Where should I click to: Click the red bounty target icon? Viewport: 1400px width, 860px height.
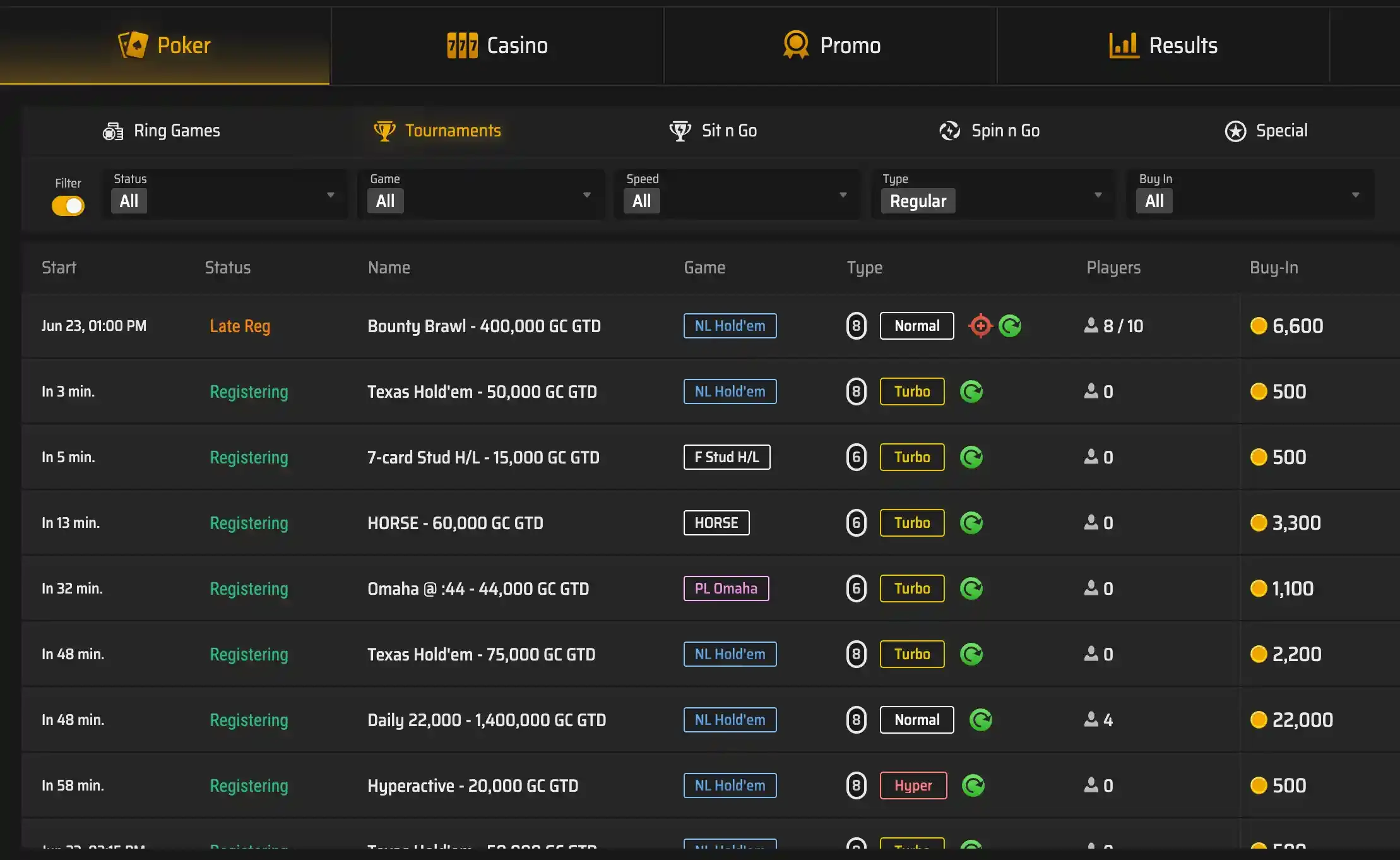click(x=980, y=326)
